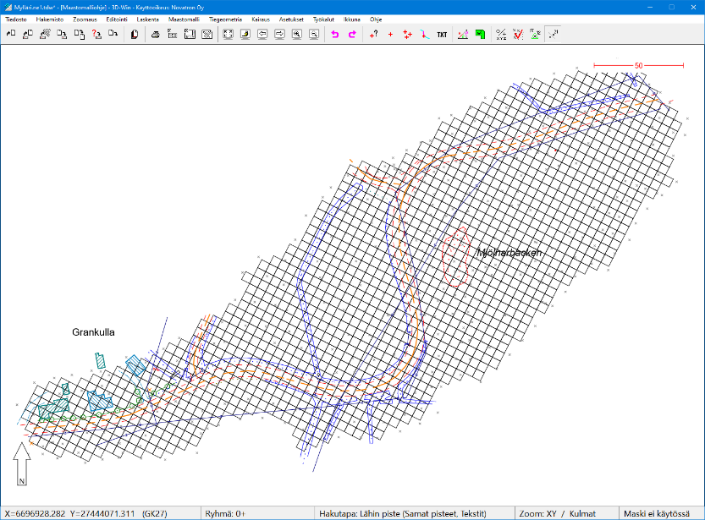Image resolution: width=705 pixels, height=520 pixels.
Task: Toggle the red checkmark toolbar icon
Action: (517, 34)
